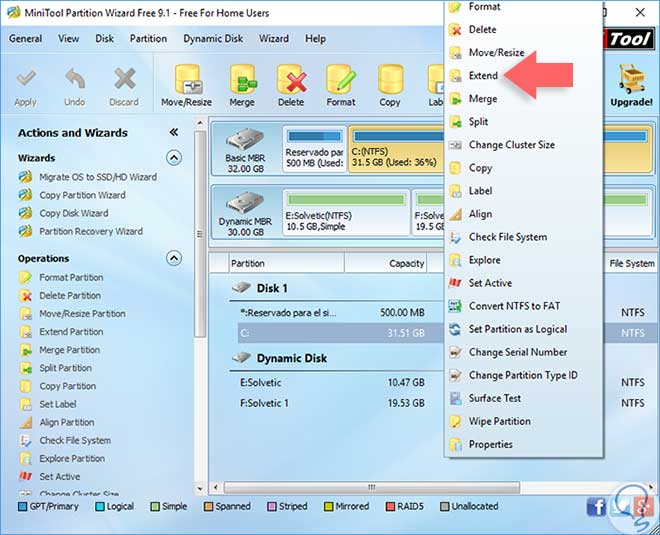The height and width of the screenshot is (535, 660).
Task: Click the Partition column header
Action: pyautogui.click(x=286, y=264)
